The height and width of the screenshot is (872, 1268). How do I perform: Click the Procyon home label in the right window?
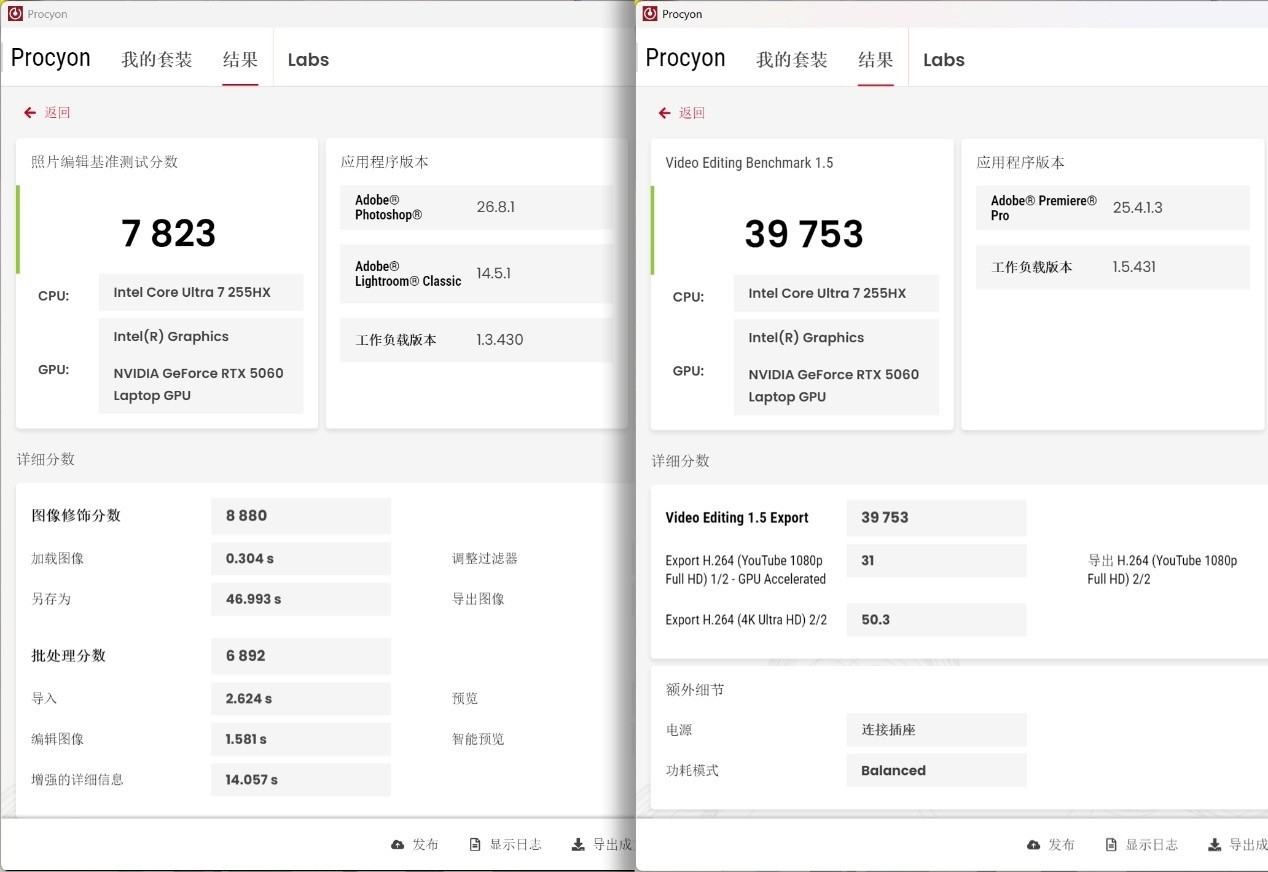[x=685, y=58]
